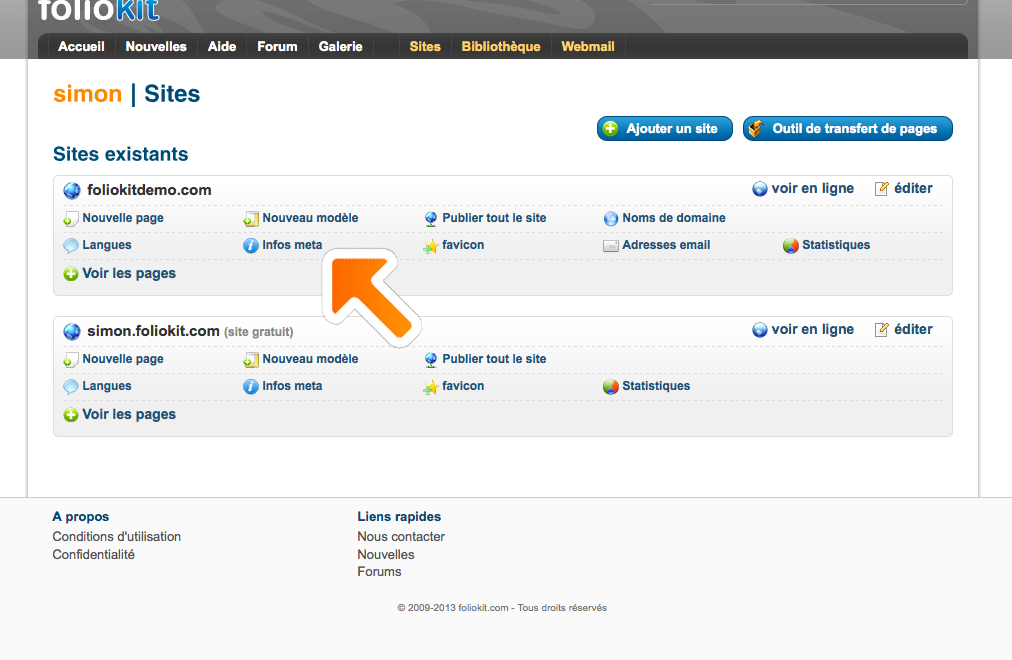Click voir en ligne link for foliokitdemo.com
Screen dimensions: 1012x660
813,188
